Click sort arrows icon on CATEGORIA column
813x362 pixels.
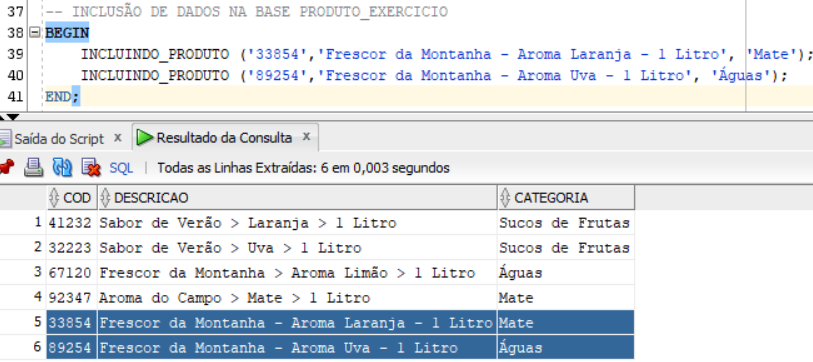click(506, 198)
